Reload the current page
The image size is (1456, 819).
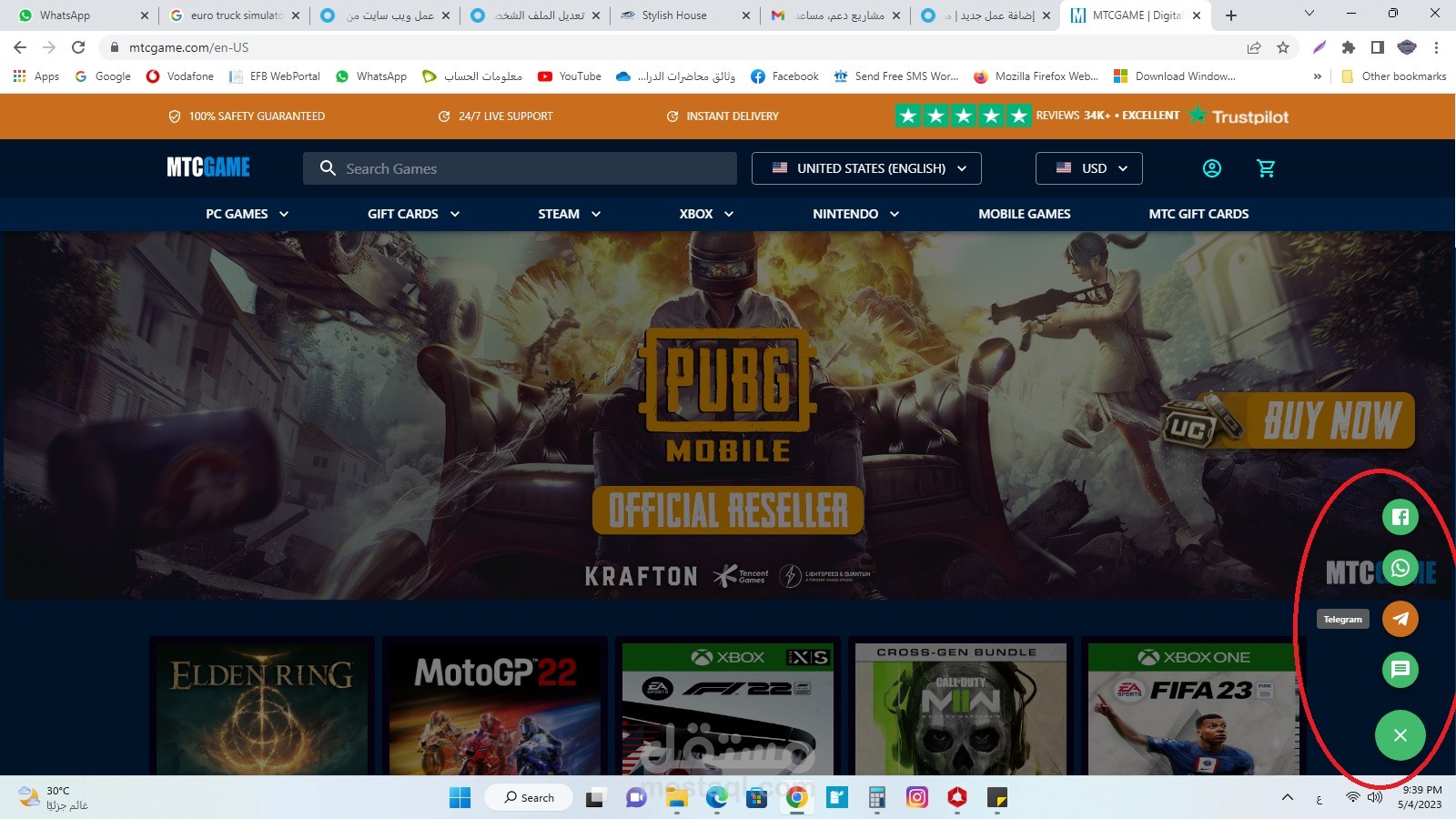coord(78,47)
